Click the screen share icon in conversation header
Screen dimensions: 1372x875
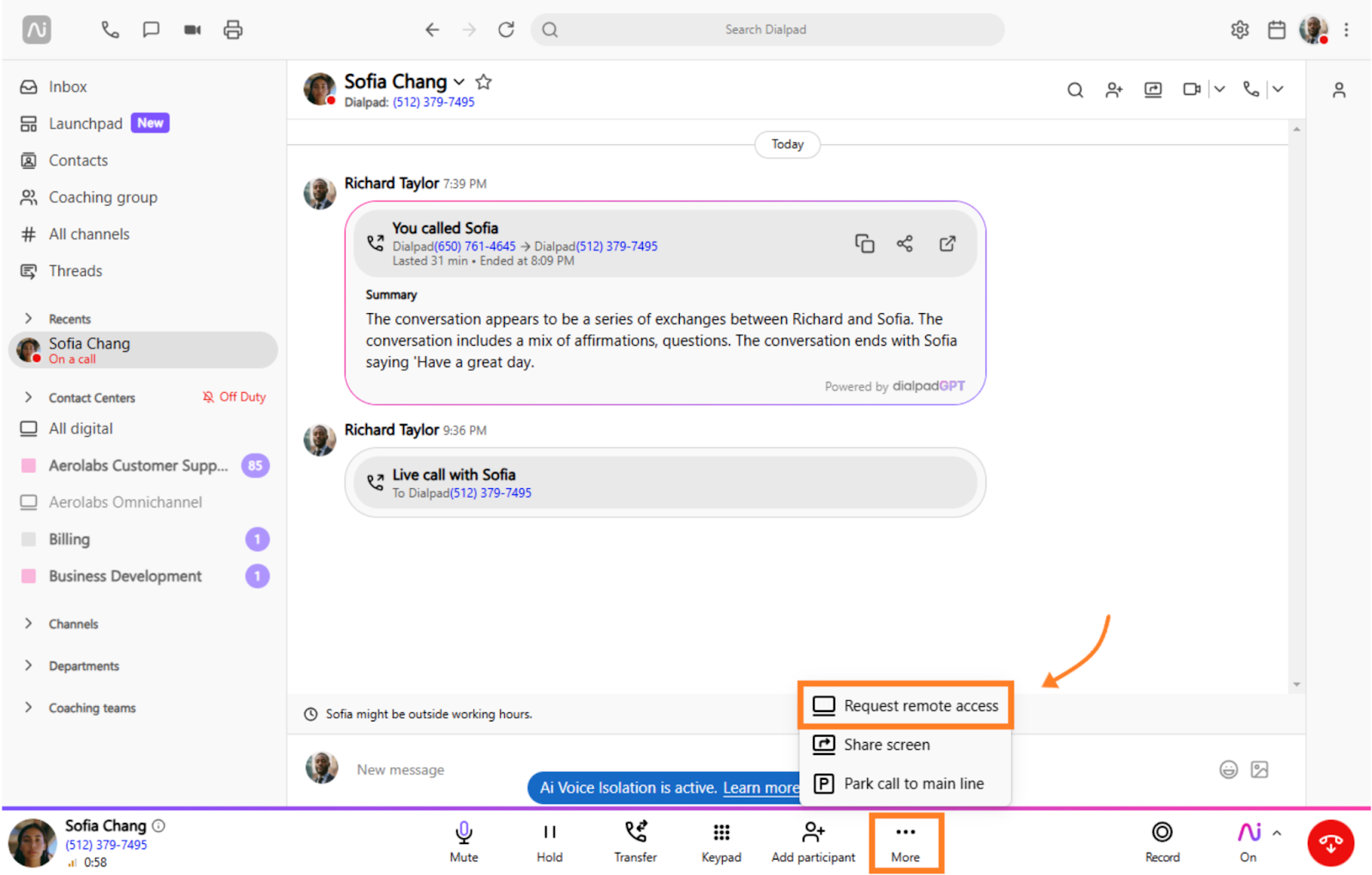click(x=1153, y=89)
